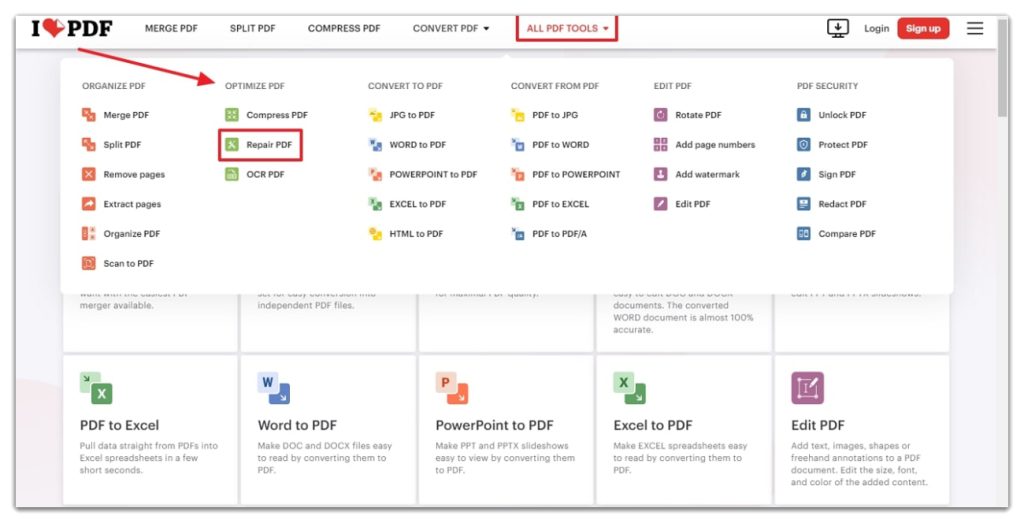Open the Word to PDF tool card

pyautogui.click(x=328, y=429)
